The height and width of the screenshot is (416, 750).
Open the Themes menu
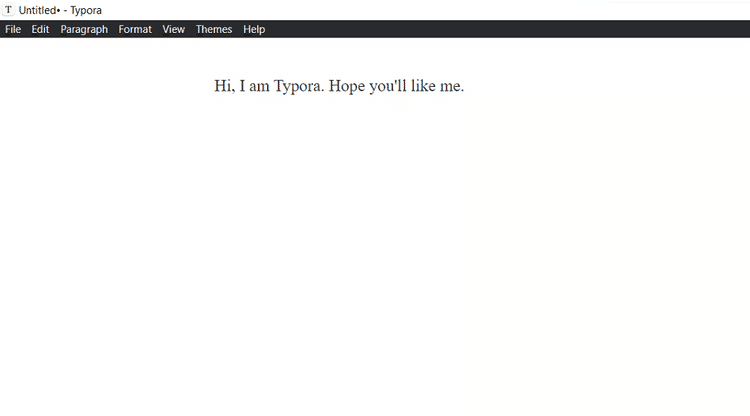[x=214, y=29]
